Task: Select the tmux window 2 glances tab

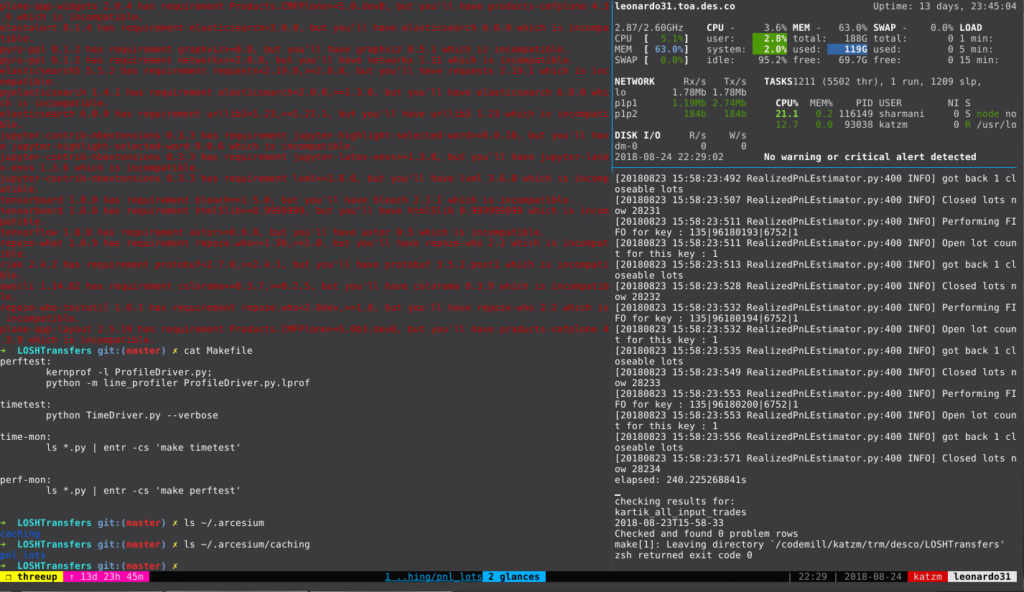Action: (514, 577)
